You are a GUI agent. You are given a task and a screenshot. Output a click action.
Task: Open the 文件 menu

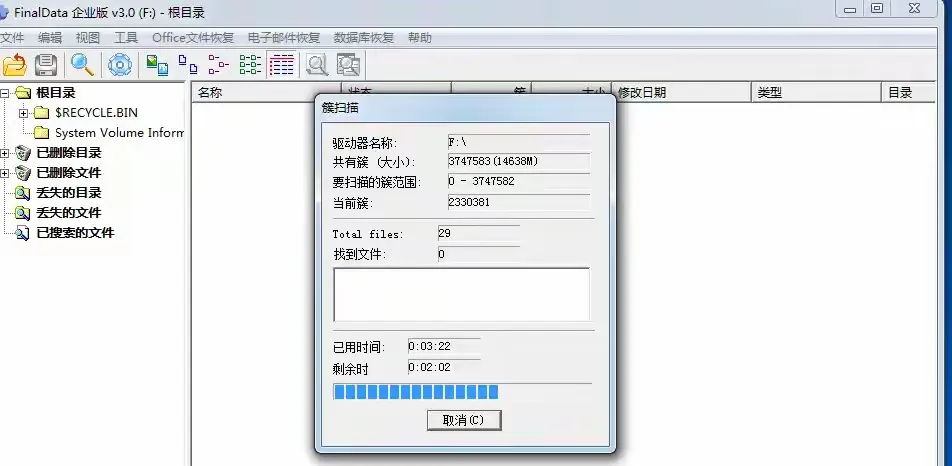click(x=12, y=38)
